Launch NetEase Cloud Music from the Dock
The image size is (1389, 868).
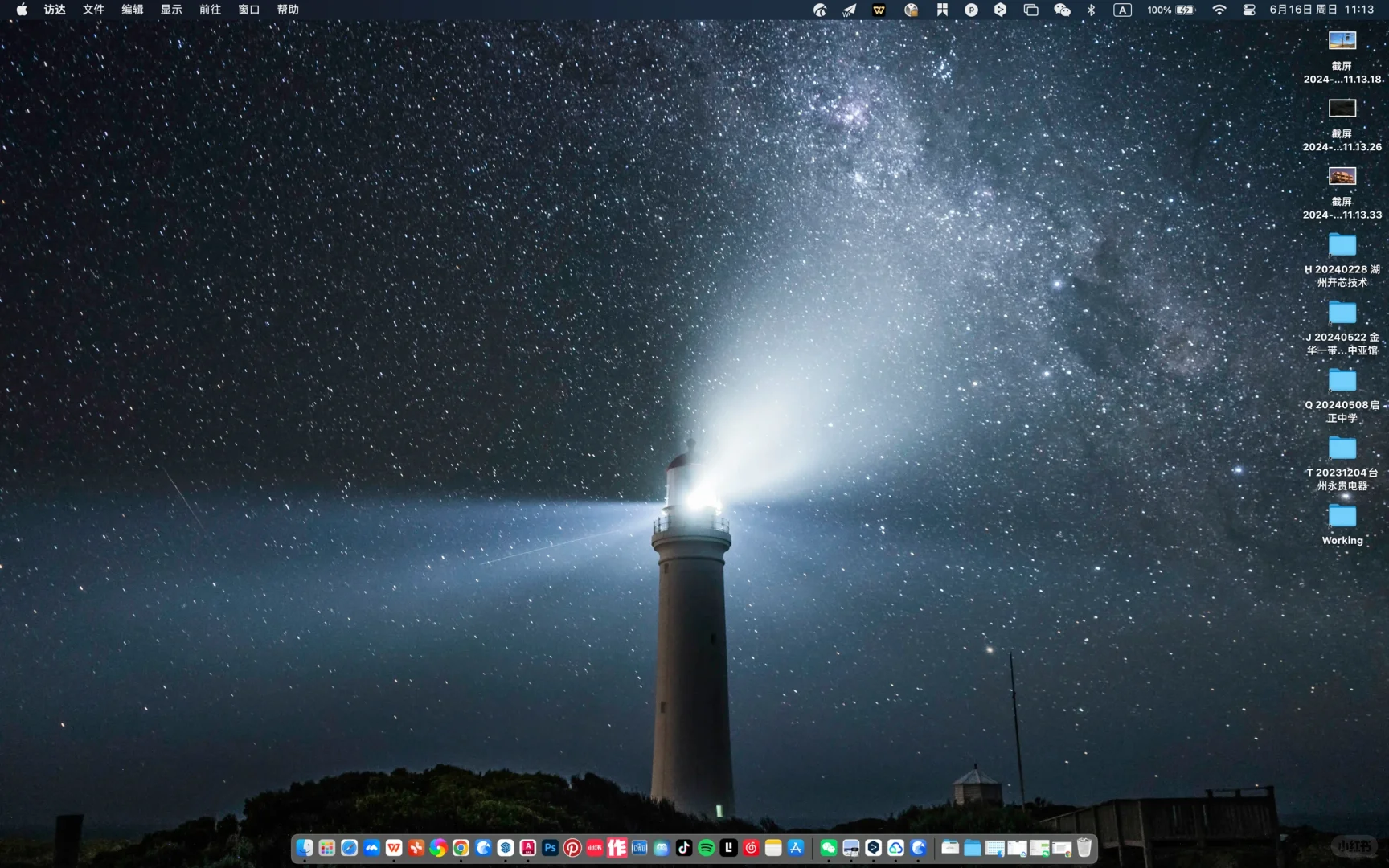coord(751,847)
